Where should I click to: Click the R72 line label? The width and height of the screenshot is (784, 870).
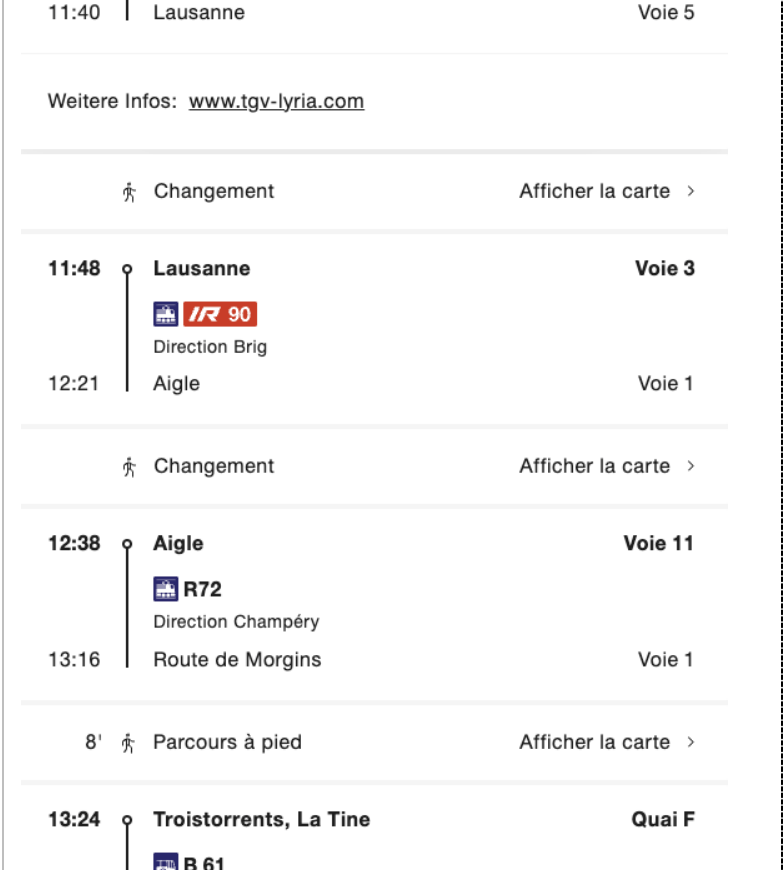202,589
